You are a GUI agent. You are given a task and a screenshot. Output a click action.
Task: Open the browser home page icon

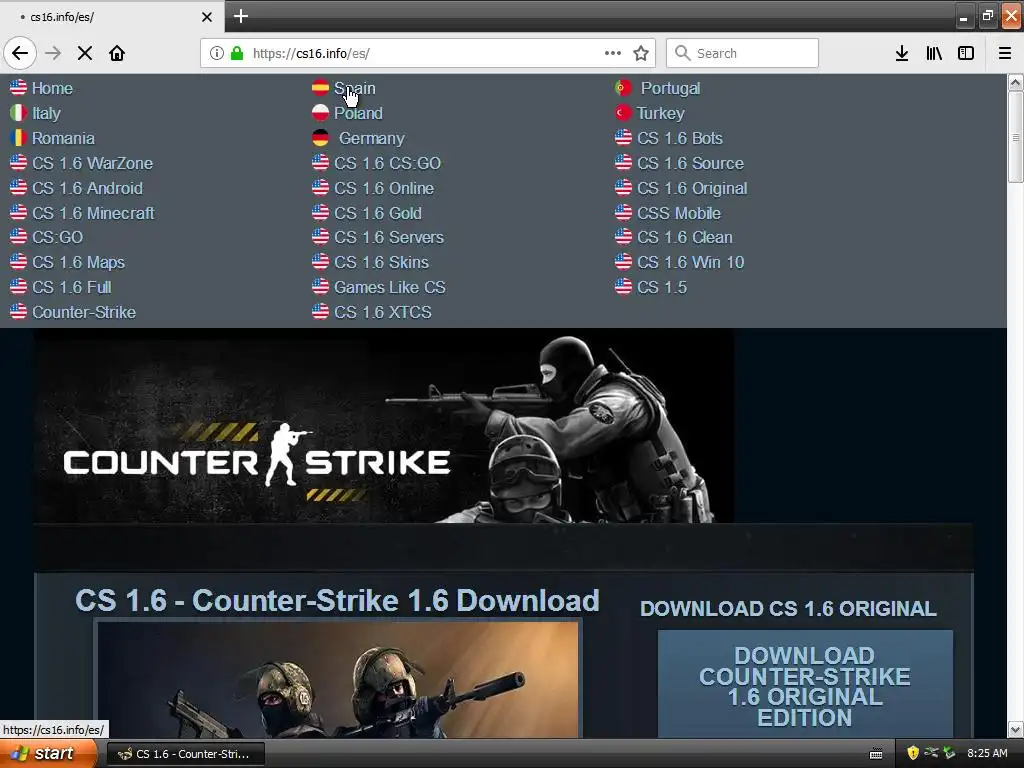tap(117, 53)
